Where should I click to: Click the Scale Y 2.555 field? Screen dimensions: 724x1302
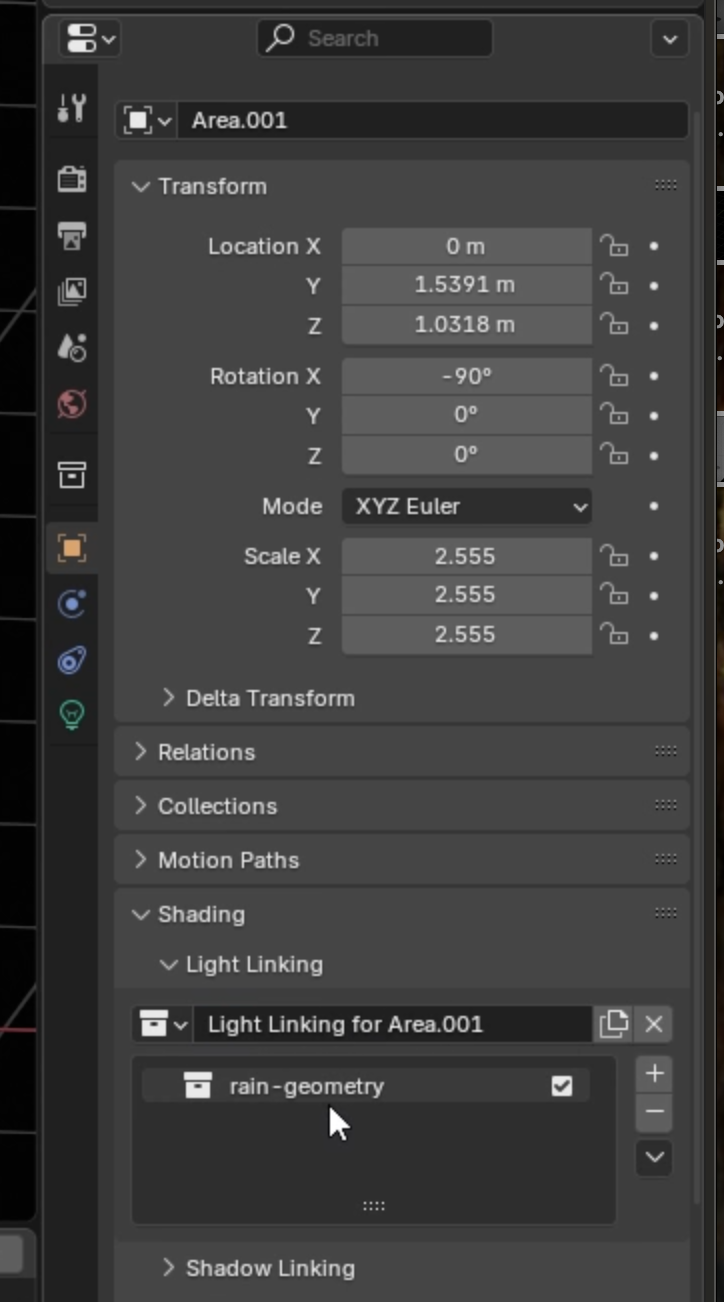[x=466, y=595]
